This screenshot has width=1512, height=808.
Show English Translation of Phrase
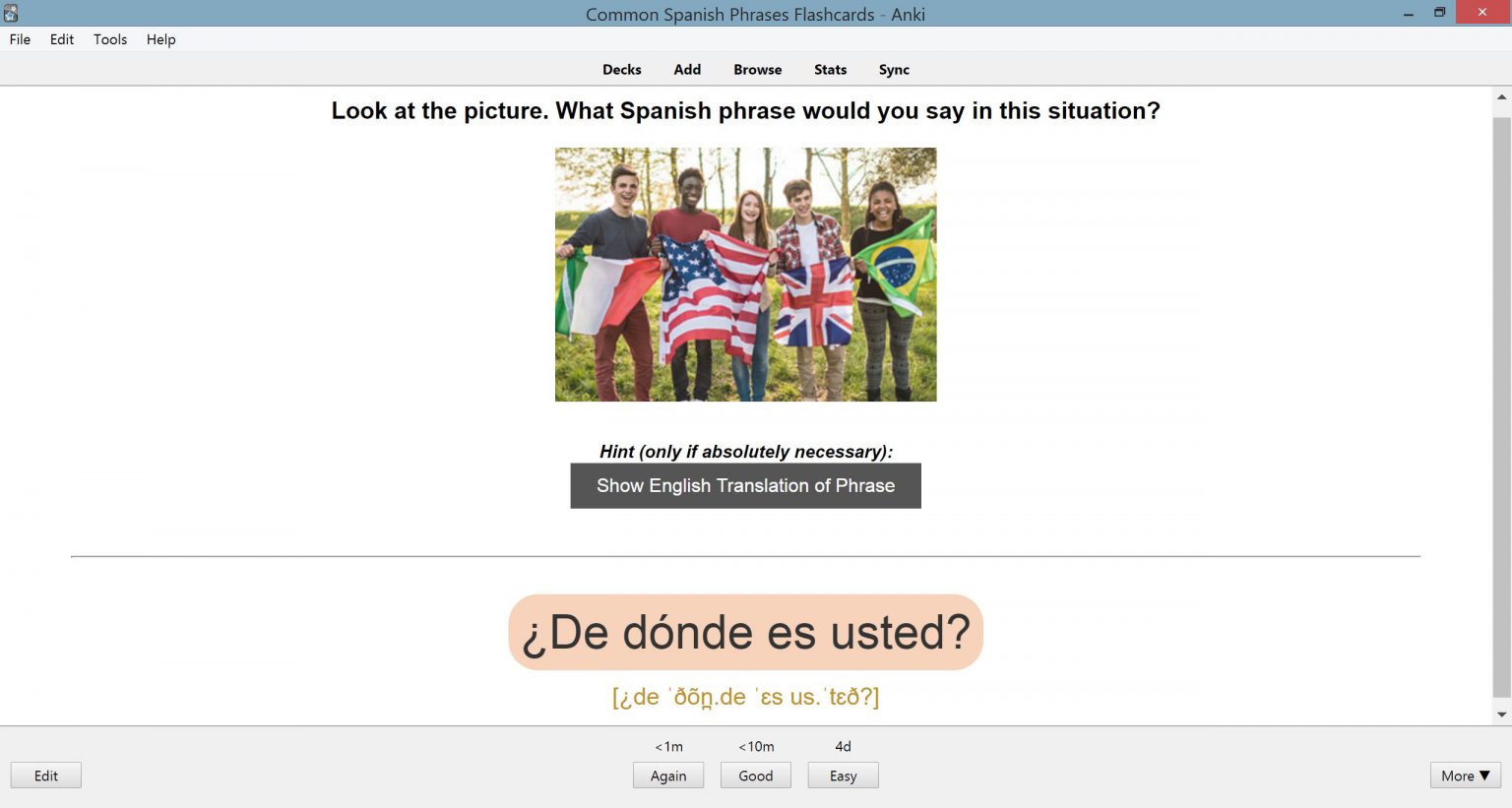click(745, 485)
